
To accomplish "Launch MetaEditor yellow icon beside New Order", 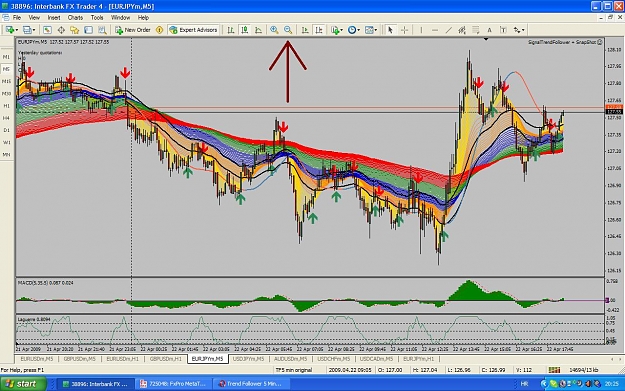I will click(x=159, y=30).
